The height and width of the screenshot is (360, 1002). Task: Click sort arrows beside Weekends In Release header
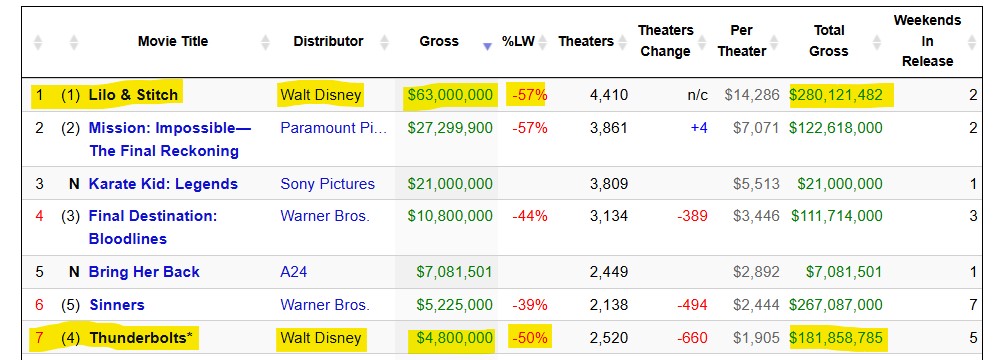tap(972, 42)
